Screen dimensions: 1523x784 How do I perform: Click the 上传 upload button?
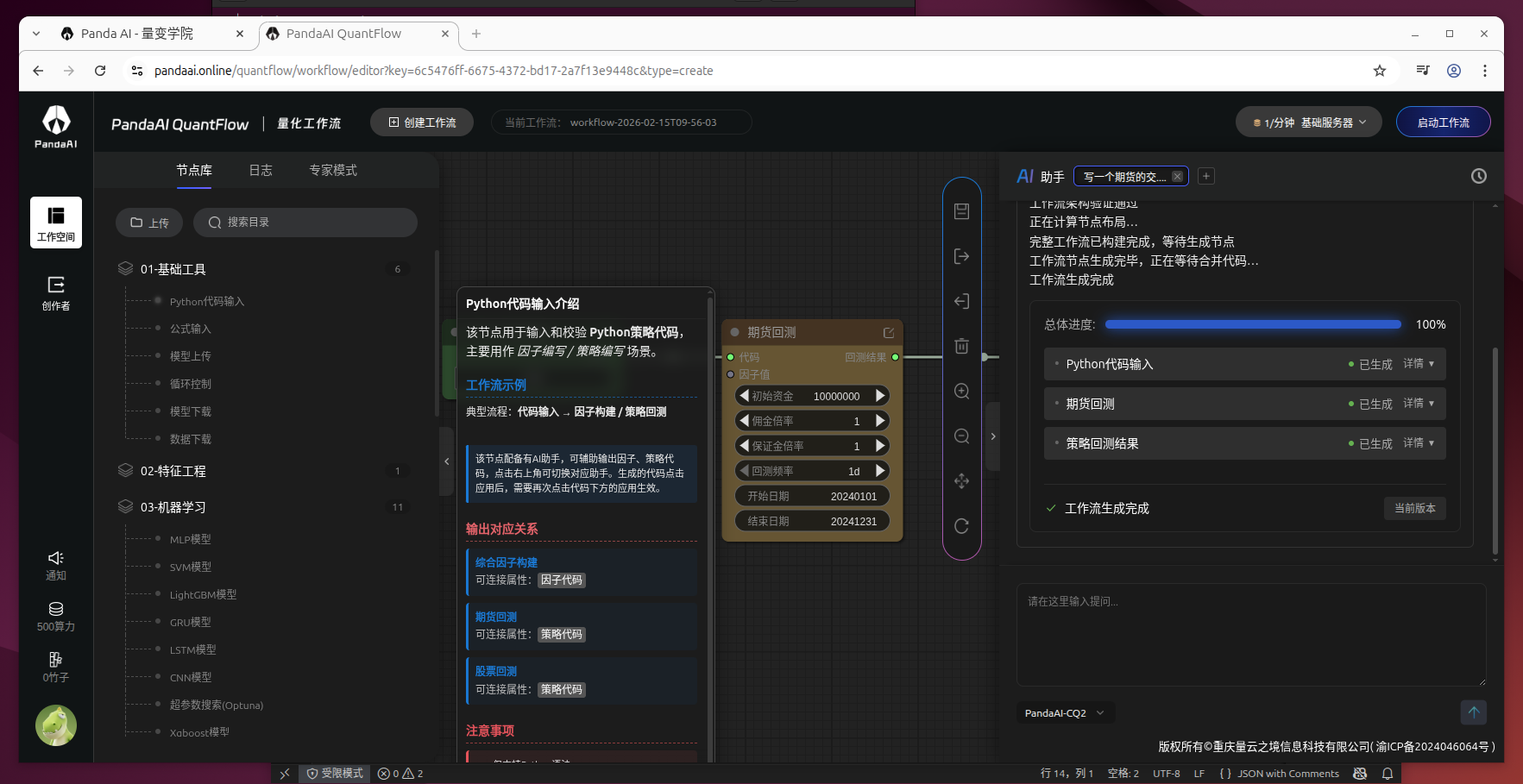click(x=149, y=223)
